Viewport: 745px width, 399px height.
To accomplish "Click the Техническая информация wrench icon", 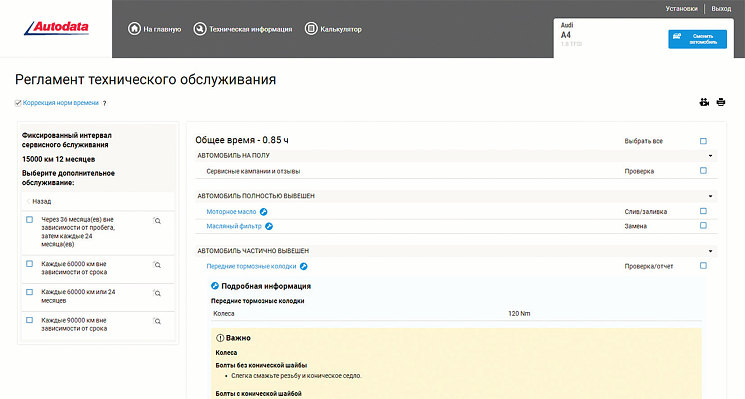I will 200,29.
